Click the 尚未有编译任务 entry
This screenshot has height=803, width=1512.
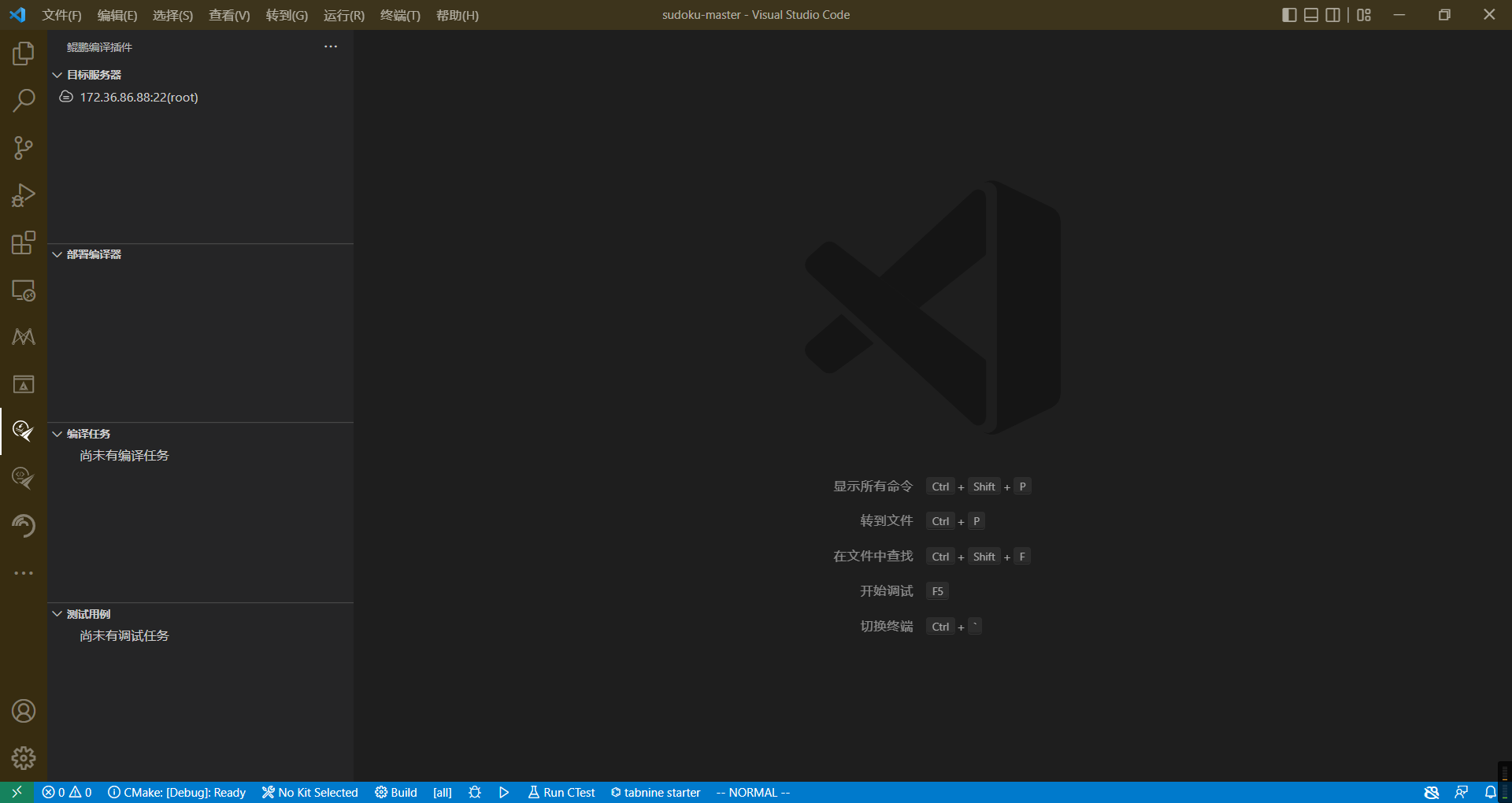point(124,456)
